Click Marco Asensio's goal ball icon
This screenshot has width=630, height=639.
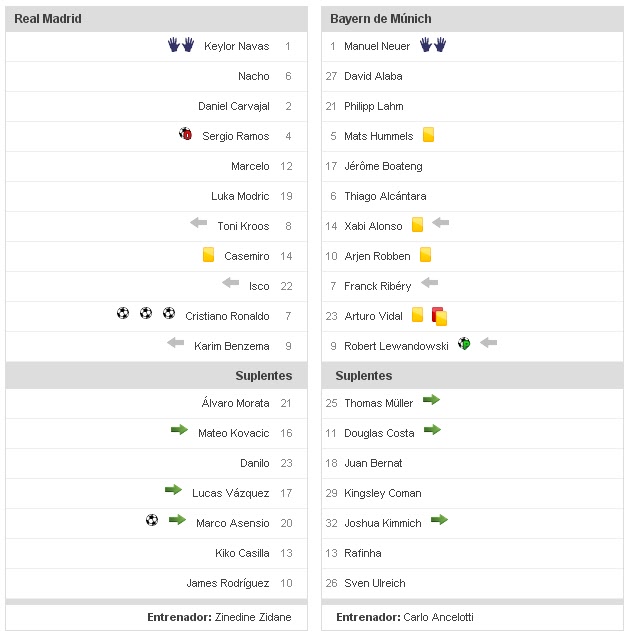(x=152, y=520)
